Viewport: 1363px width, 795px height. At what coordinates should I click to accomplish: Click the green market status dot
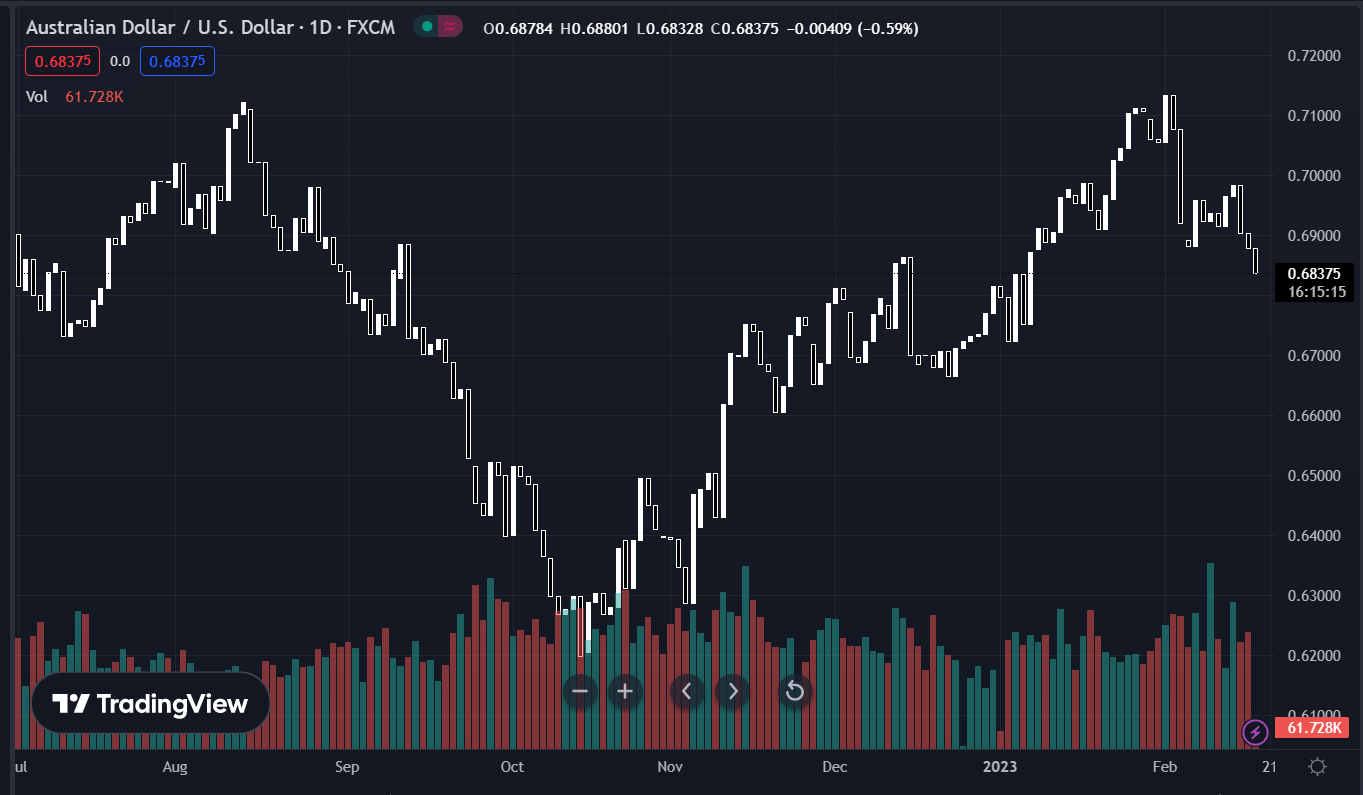[427, 28]
